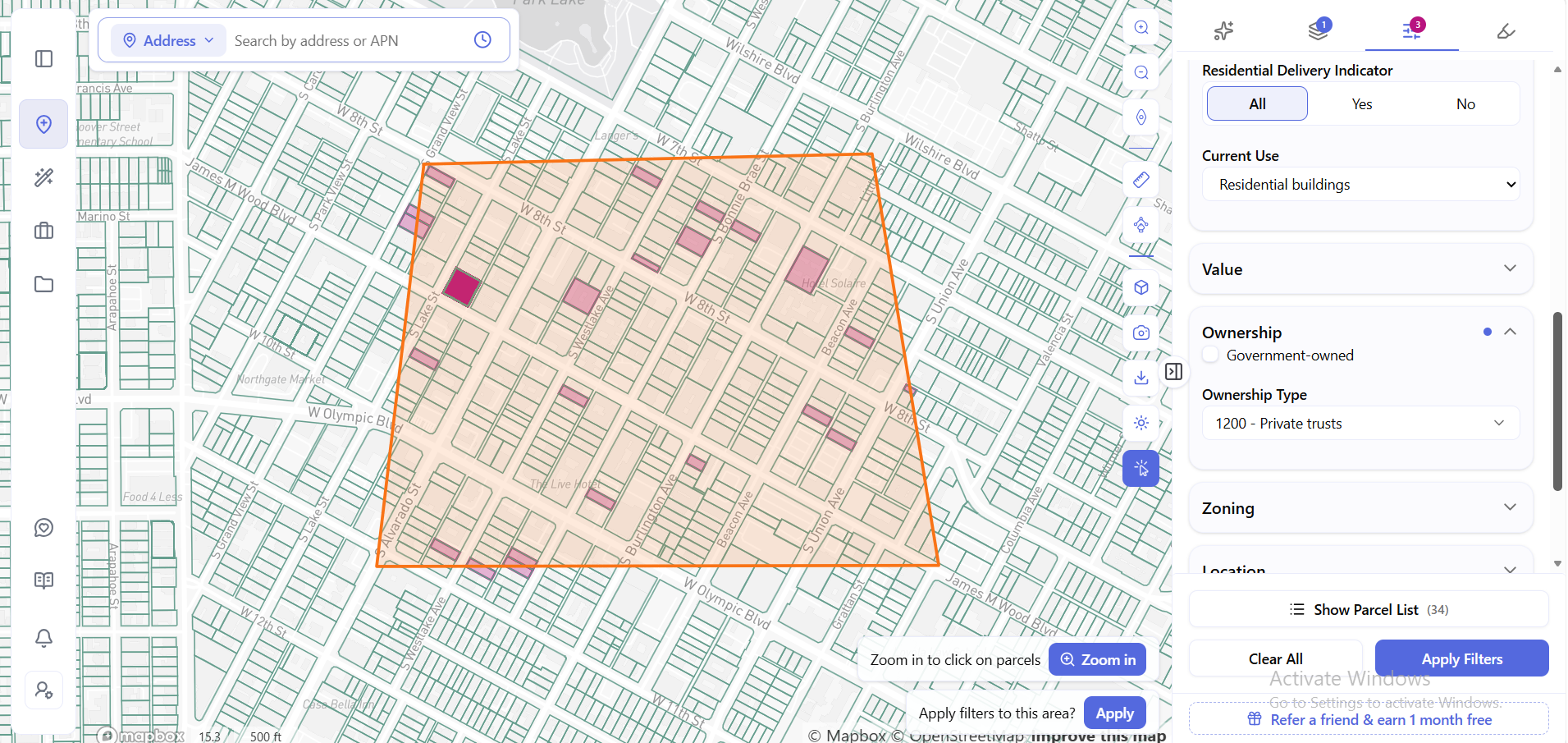Toggle the 3D cube view icon
Screen dimensions: 1568x743
coord(1141,287)
